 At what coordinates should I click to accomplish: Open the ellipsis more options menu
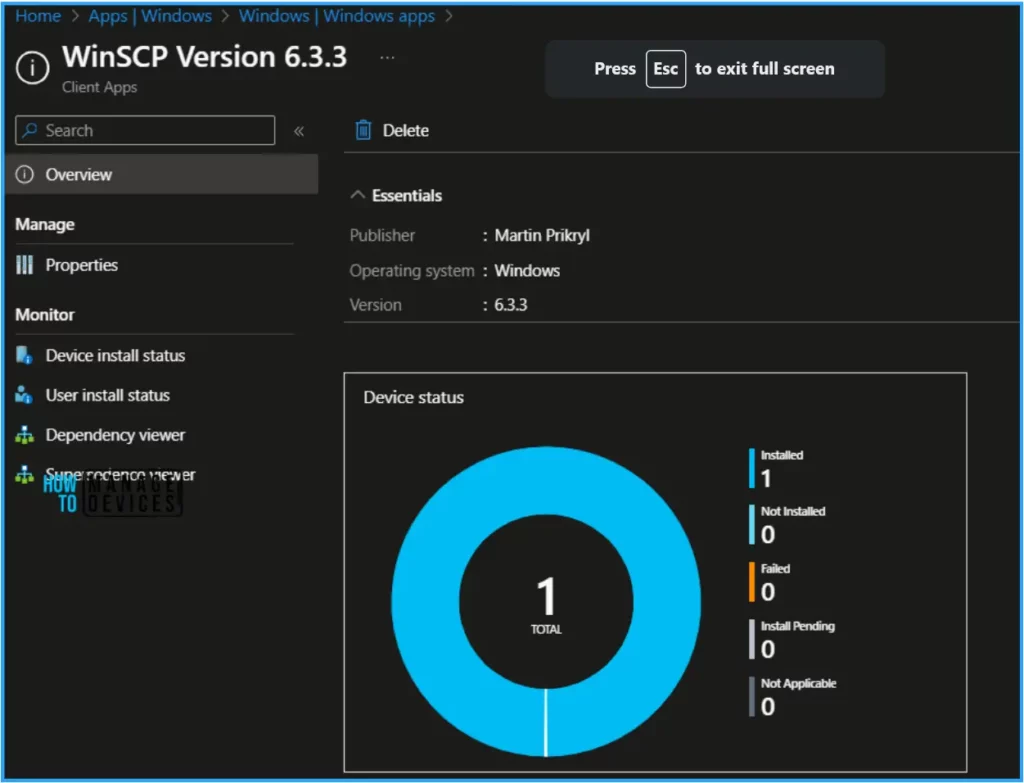[387, 57]
